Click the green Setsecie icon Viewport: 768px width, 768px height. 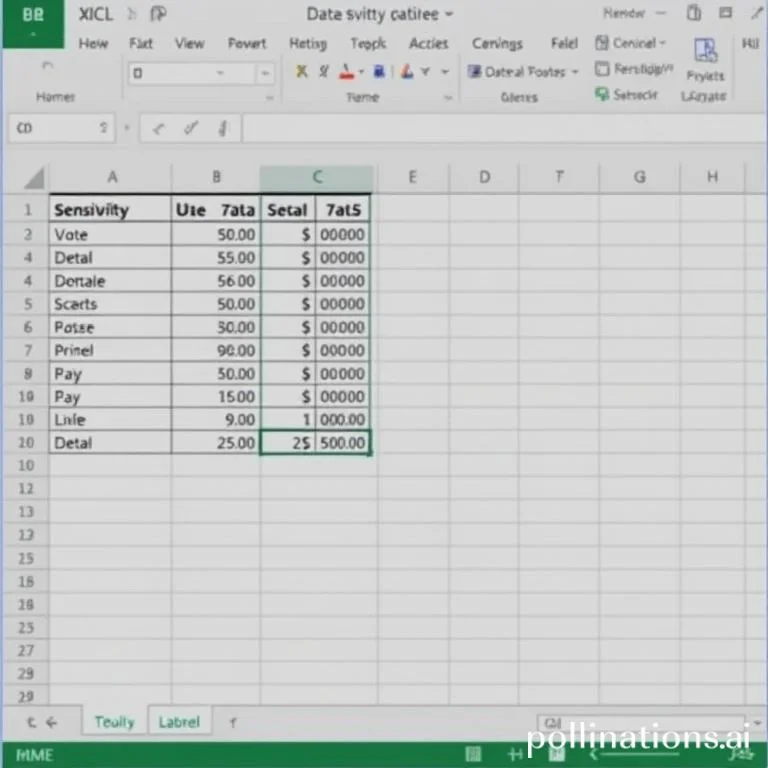[x=602, y=94]
